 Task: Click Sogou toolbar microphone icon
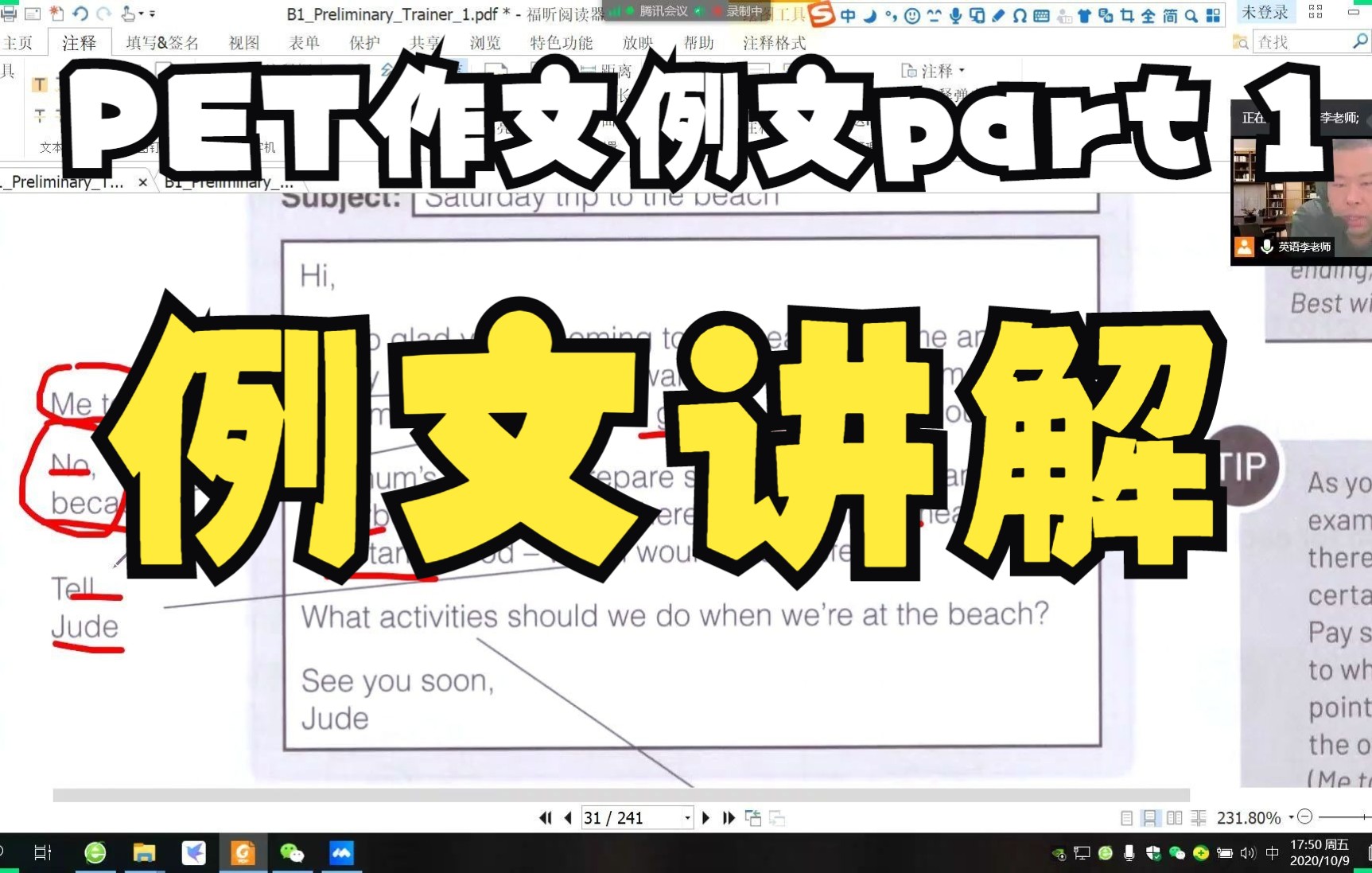[954, 14]
